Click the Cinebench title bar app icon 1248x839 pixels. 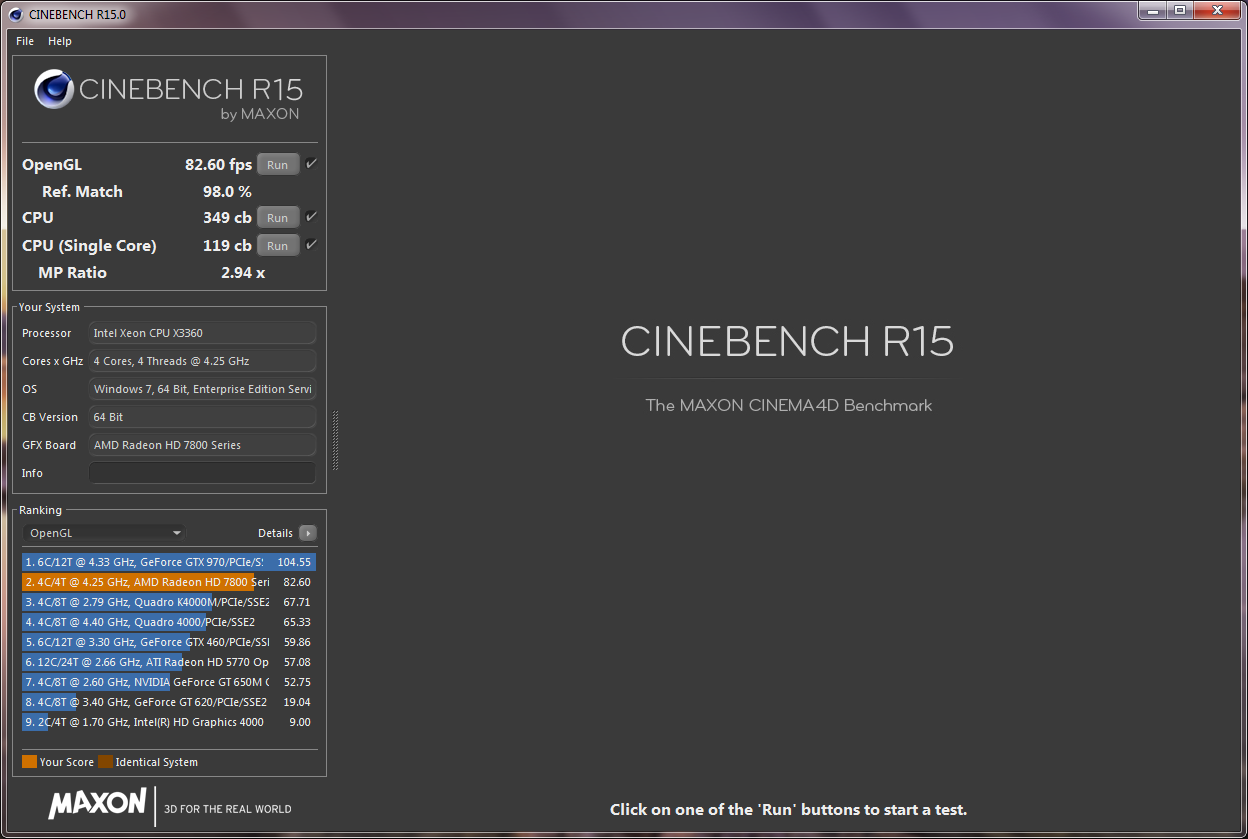15,14
